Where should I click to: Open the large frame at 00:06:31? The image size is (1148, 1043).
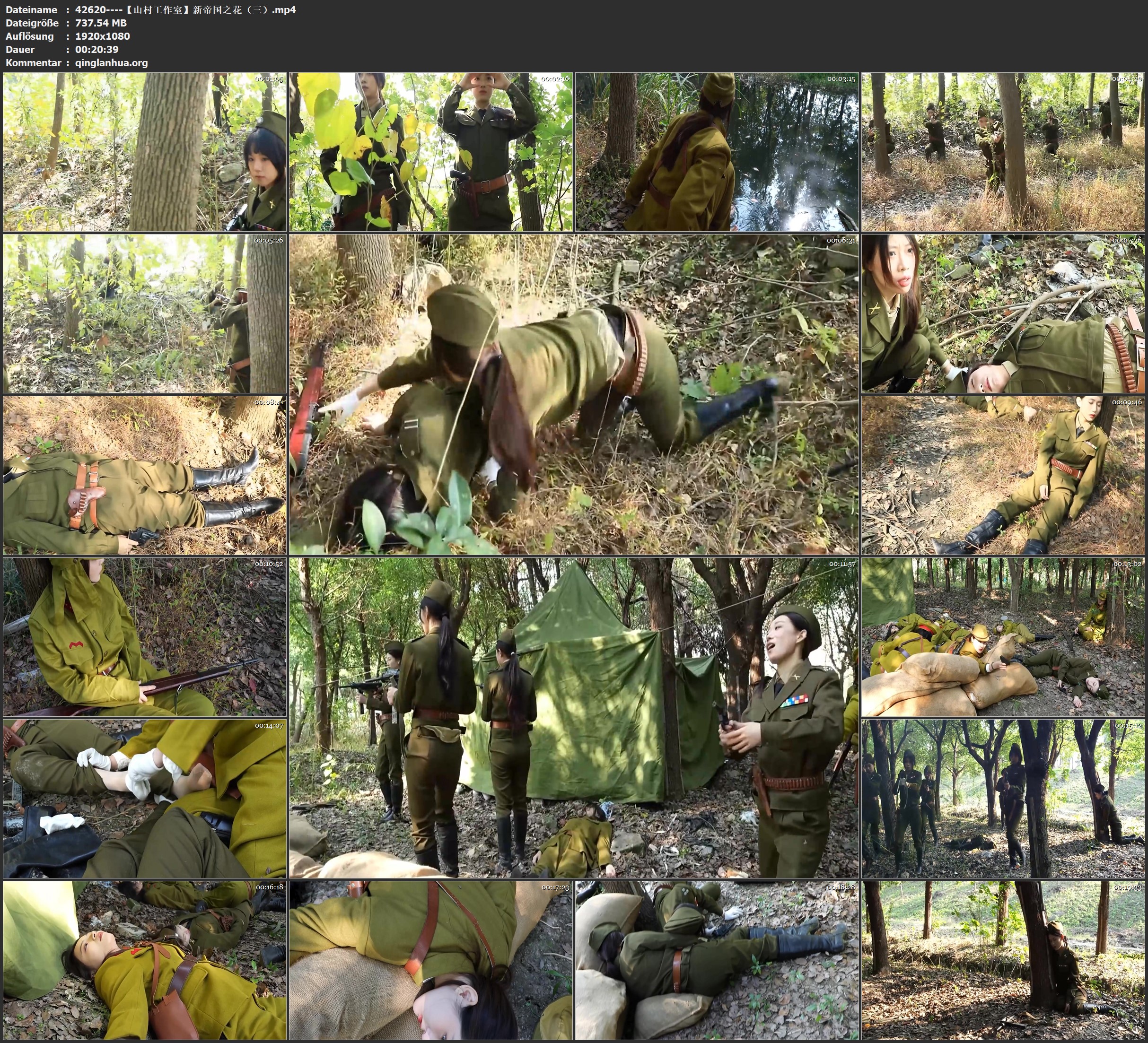pos(573,394)
